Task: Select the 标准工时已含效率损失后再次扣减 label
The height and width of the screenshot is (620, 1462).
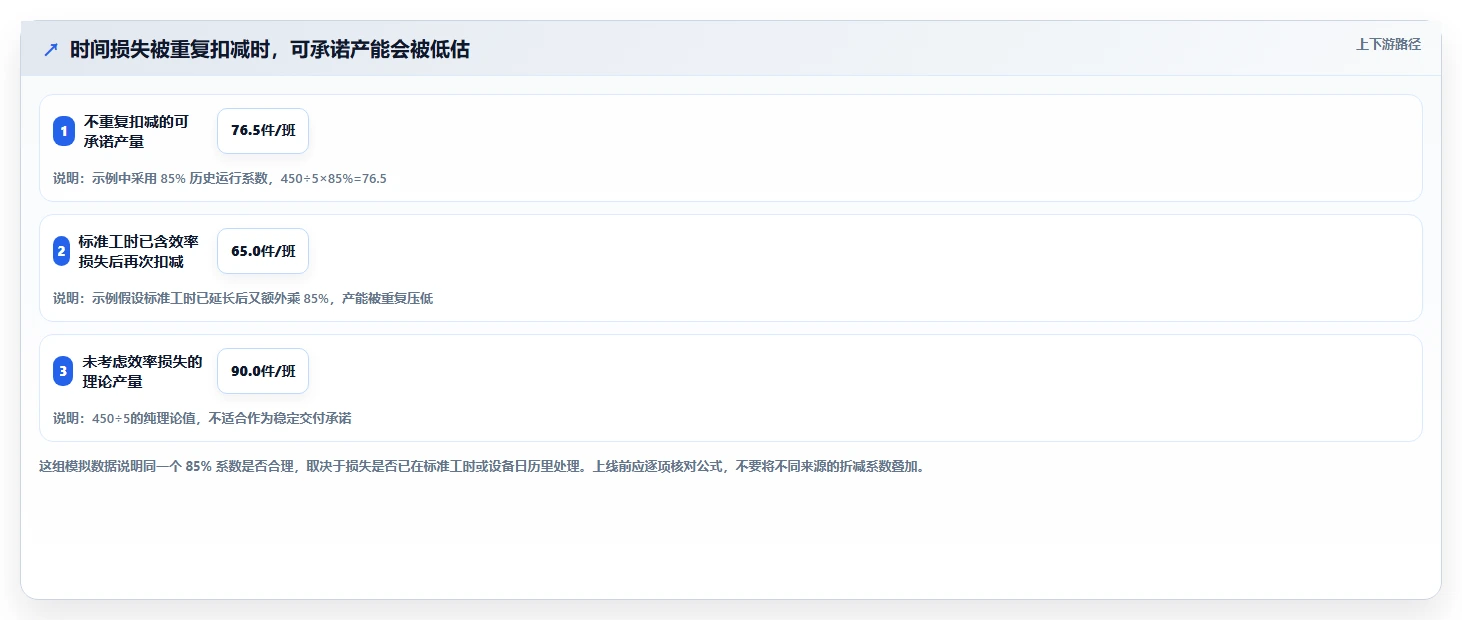Action: click(x=139, y=251)
